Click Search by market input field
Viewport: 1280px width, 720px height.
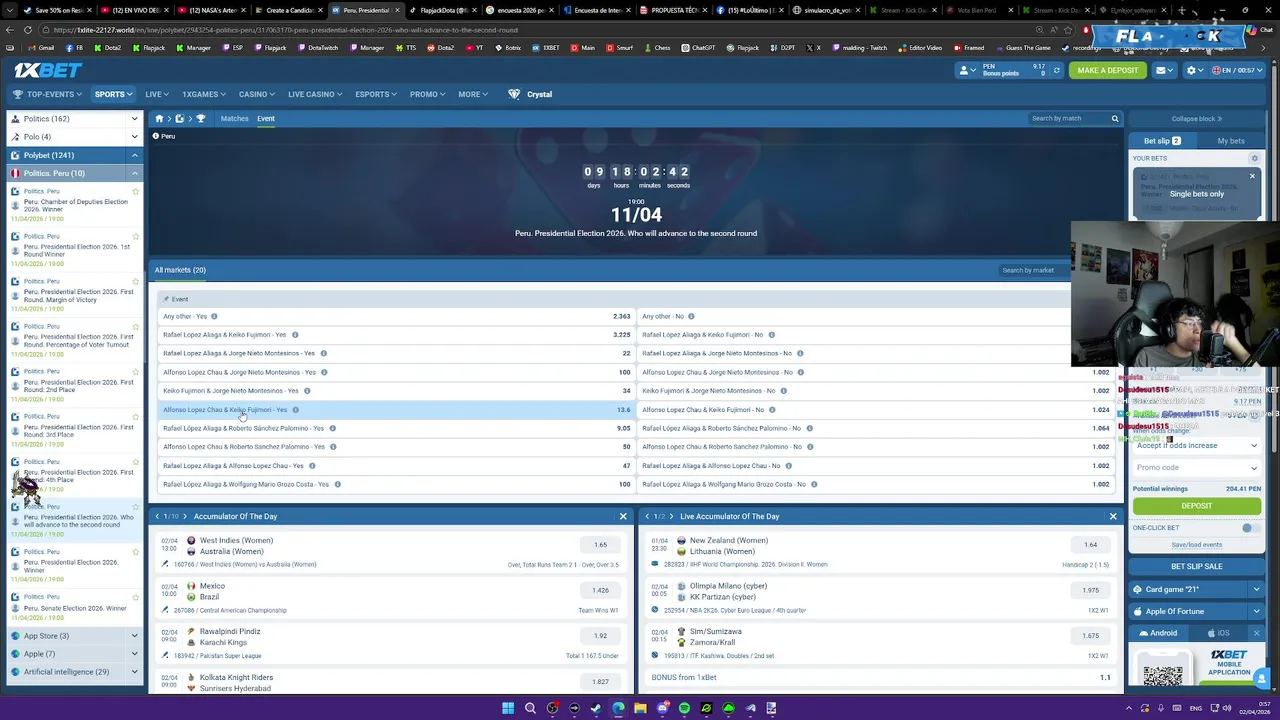click(x=1032, y=270)
